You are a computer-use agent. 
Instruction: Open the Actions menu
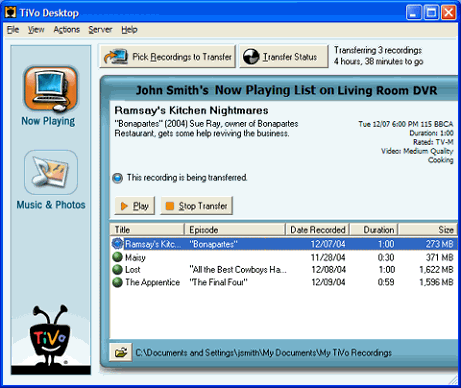67,30
